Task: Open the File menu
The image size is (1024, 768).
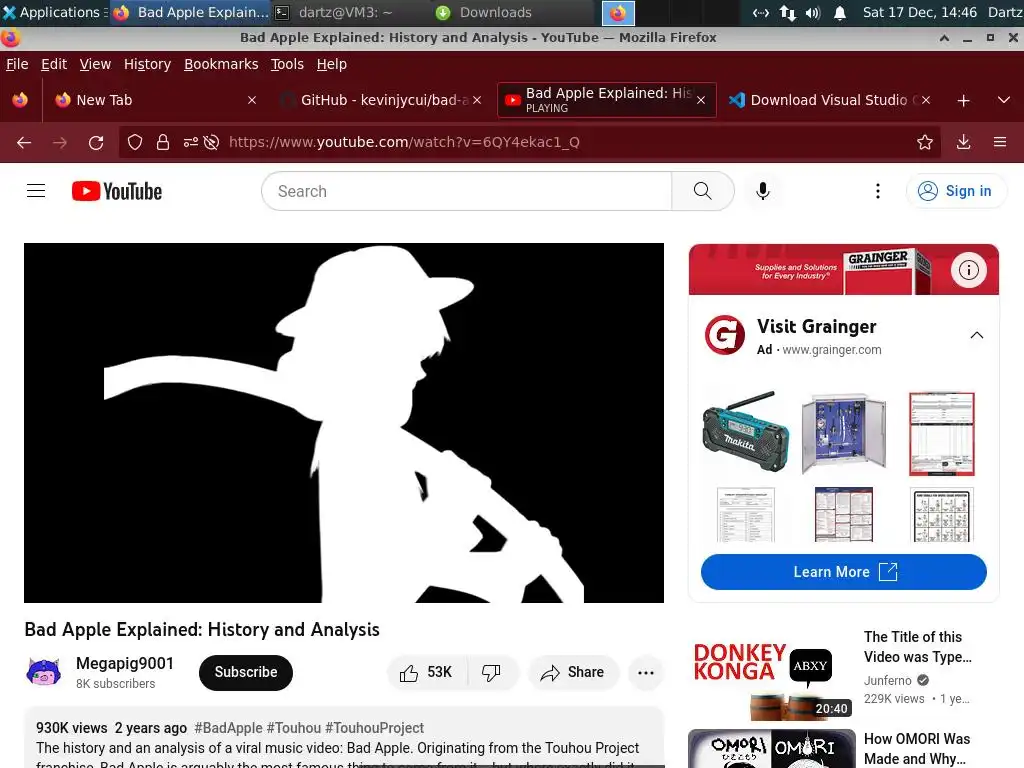Action: click(17, 64)
